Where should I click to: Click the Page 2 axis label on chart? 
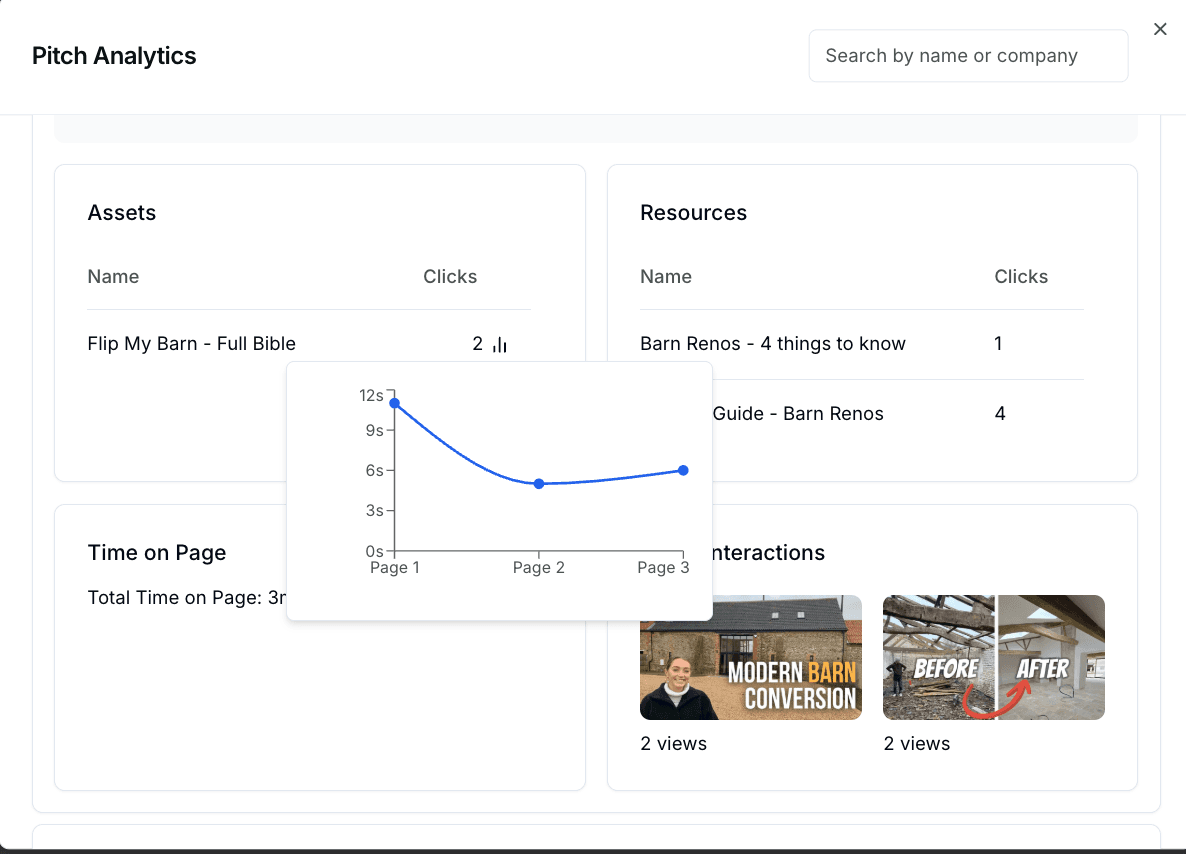[539, 567]
